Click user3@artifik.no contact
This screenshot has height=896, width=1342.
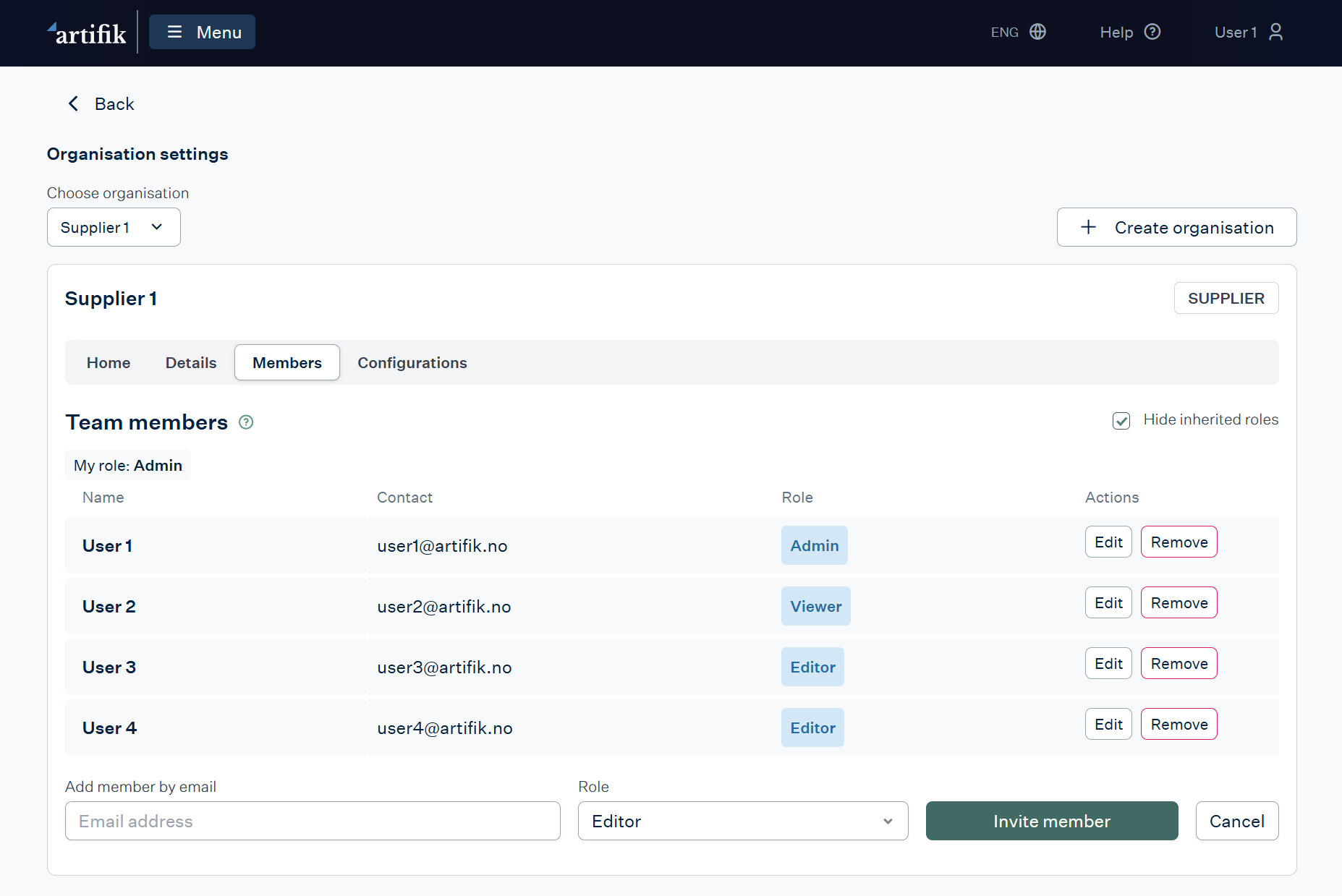pyautogui.click(x=444, y=667)
